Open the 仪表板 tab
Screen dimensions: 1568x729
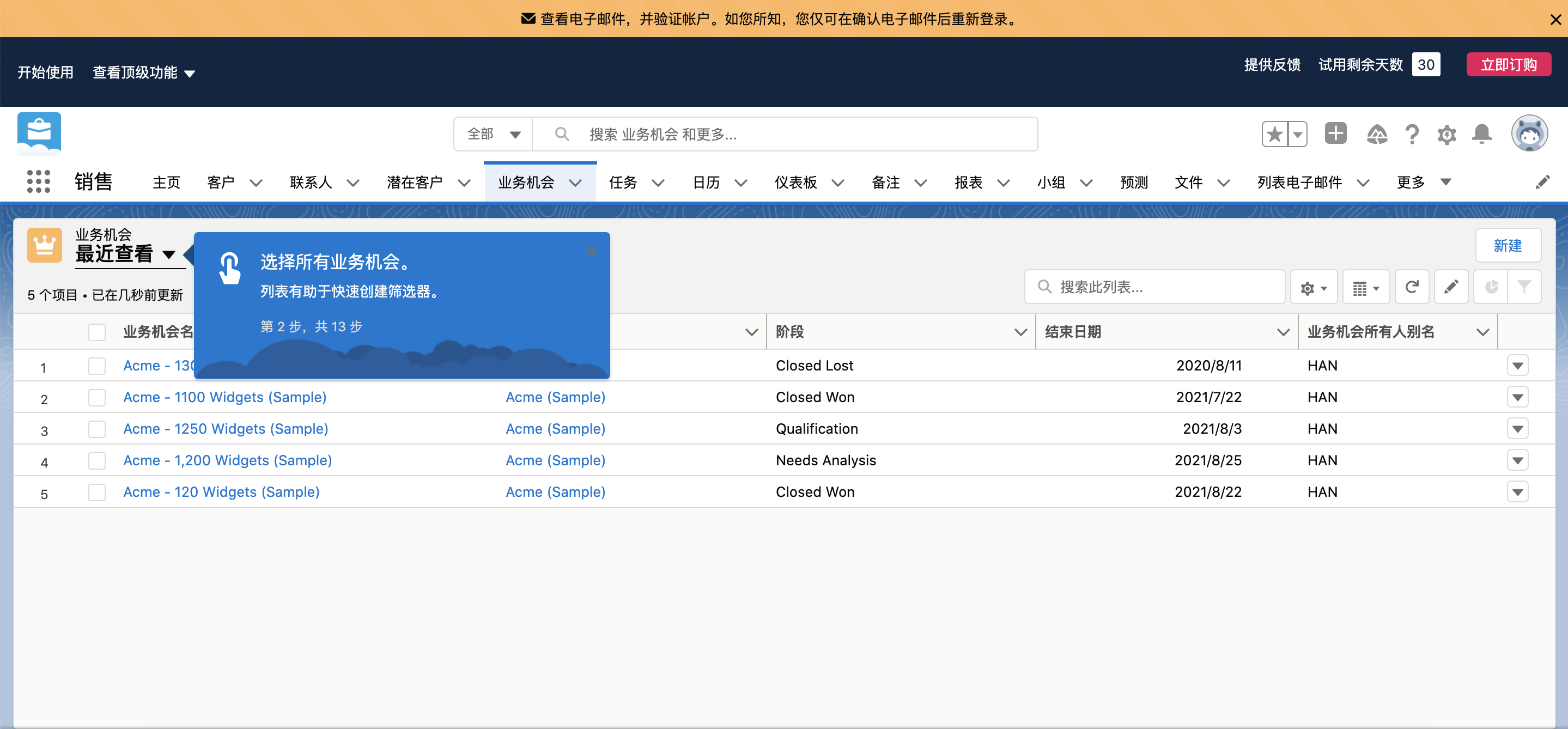[x=795, y=182]
